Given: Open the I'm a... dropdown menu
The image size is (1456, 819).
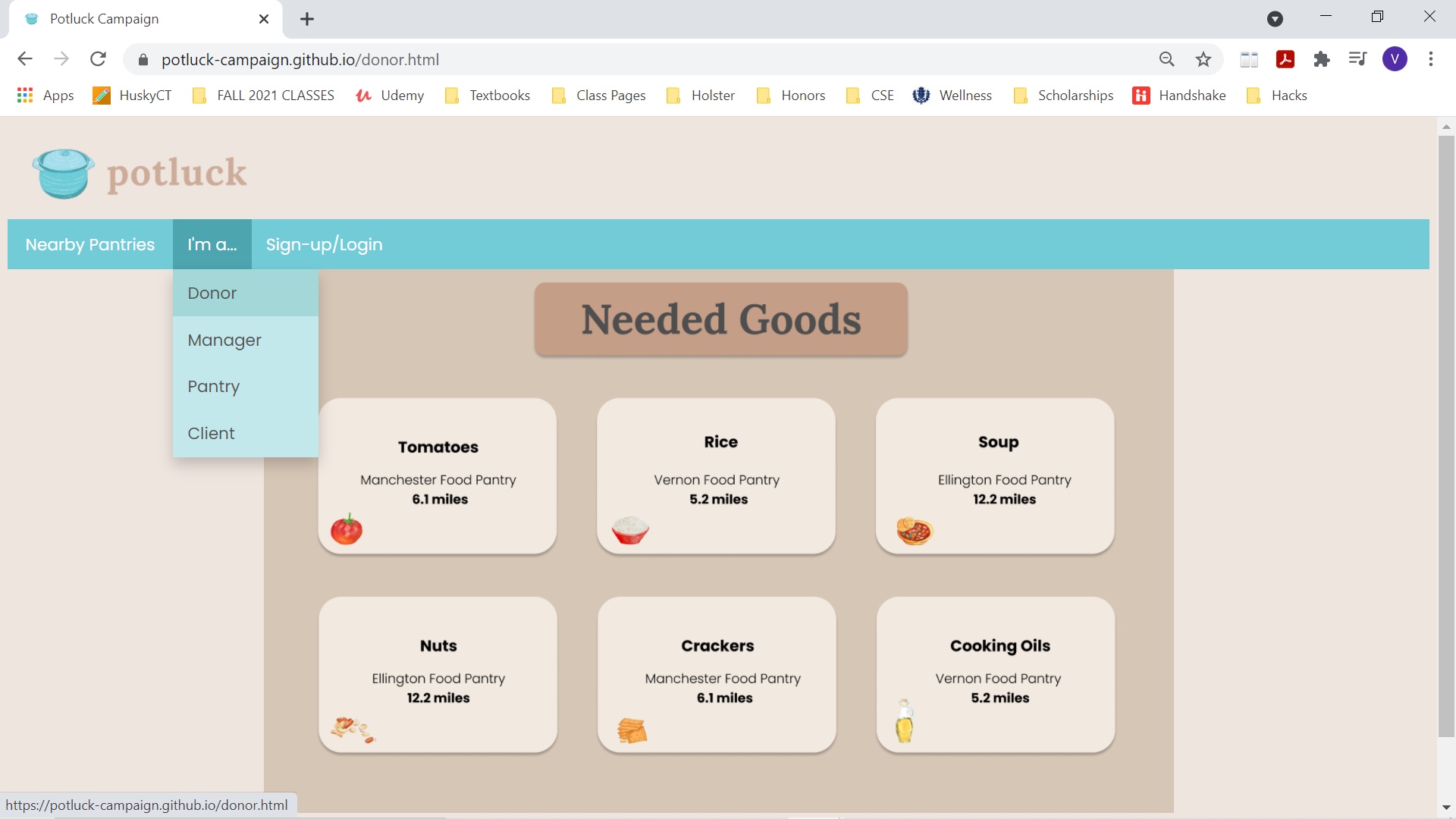Looking at the screenshot, I should tap(212, 244).
